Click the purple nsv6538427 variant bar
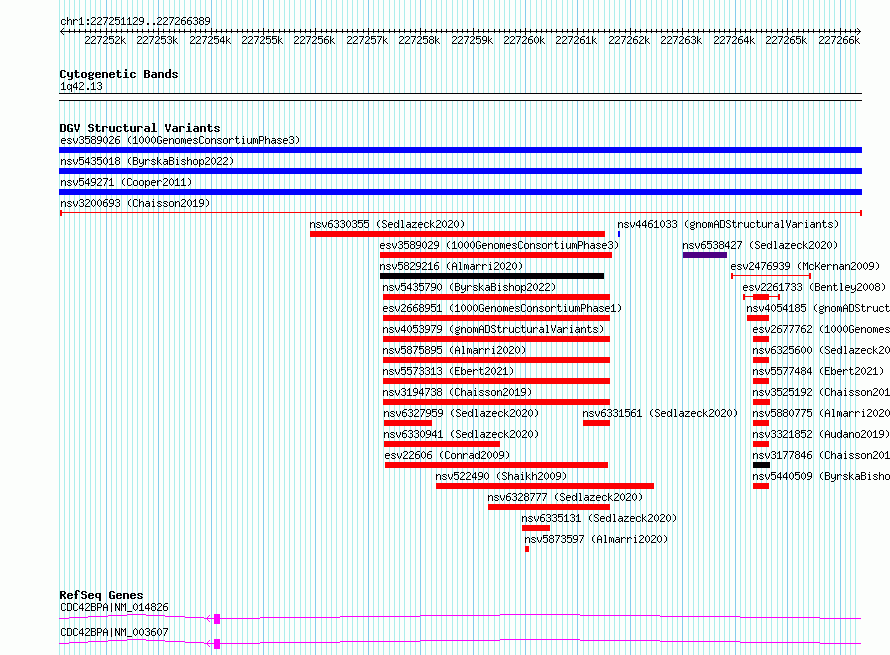The image size is (890, 655). point(704,255)
